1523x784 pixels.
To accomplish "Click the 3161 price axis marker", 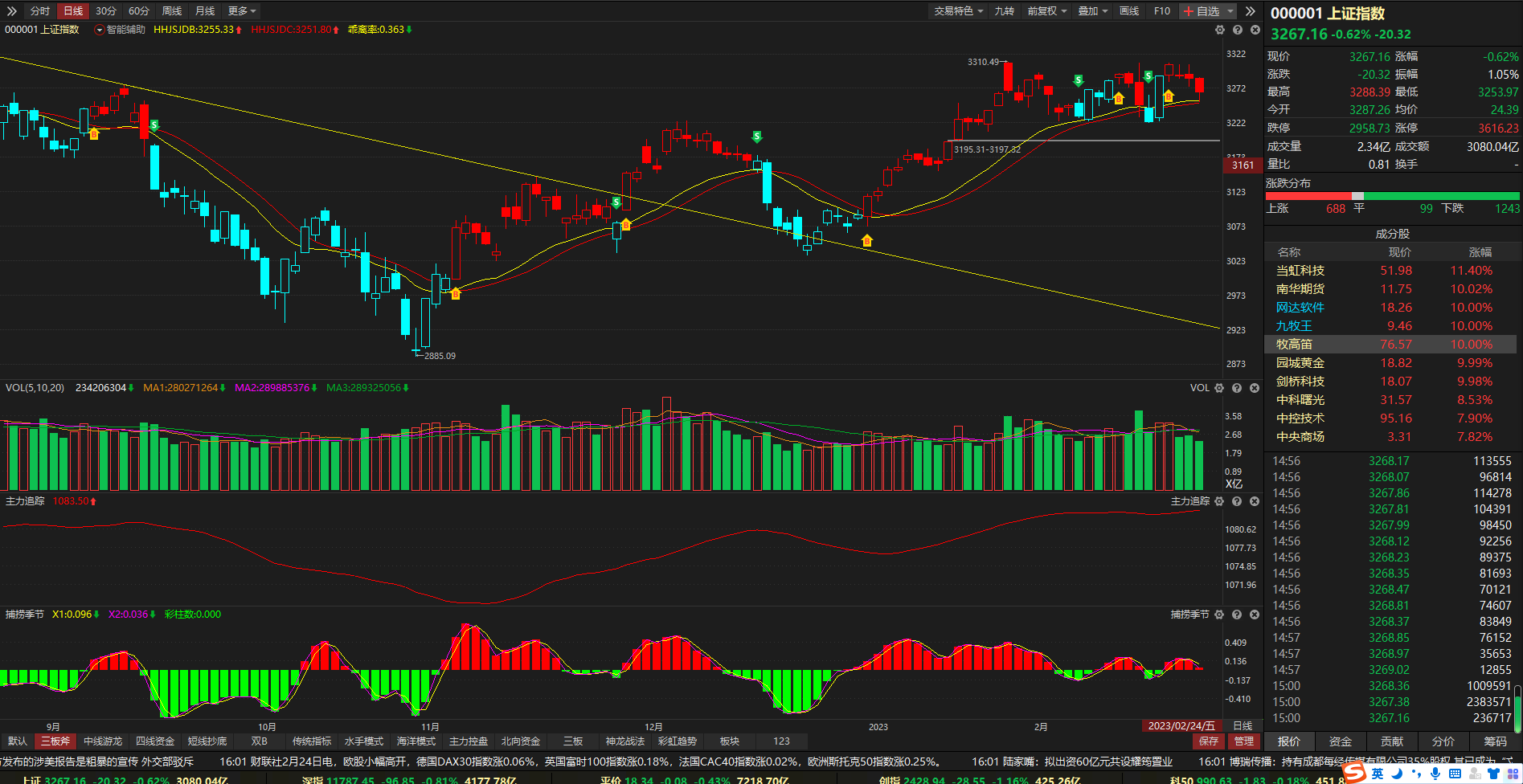I will (x=1243, y=165).
